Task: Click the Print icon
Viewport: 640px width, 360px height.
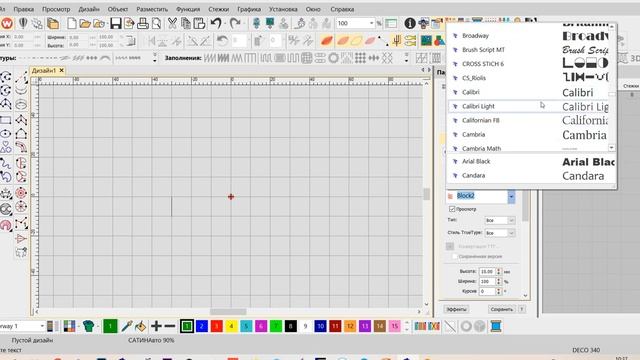Action: tap(142, 24)
